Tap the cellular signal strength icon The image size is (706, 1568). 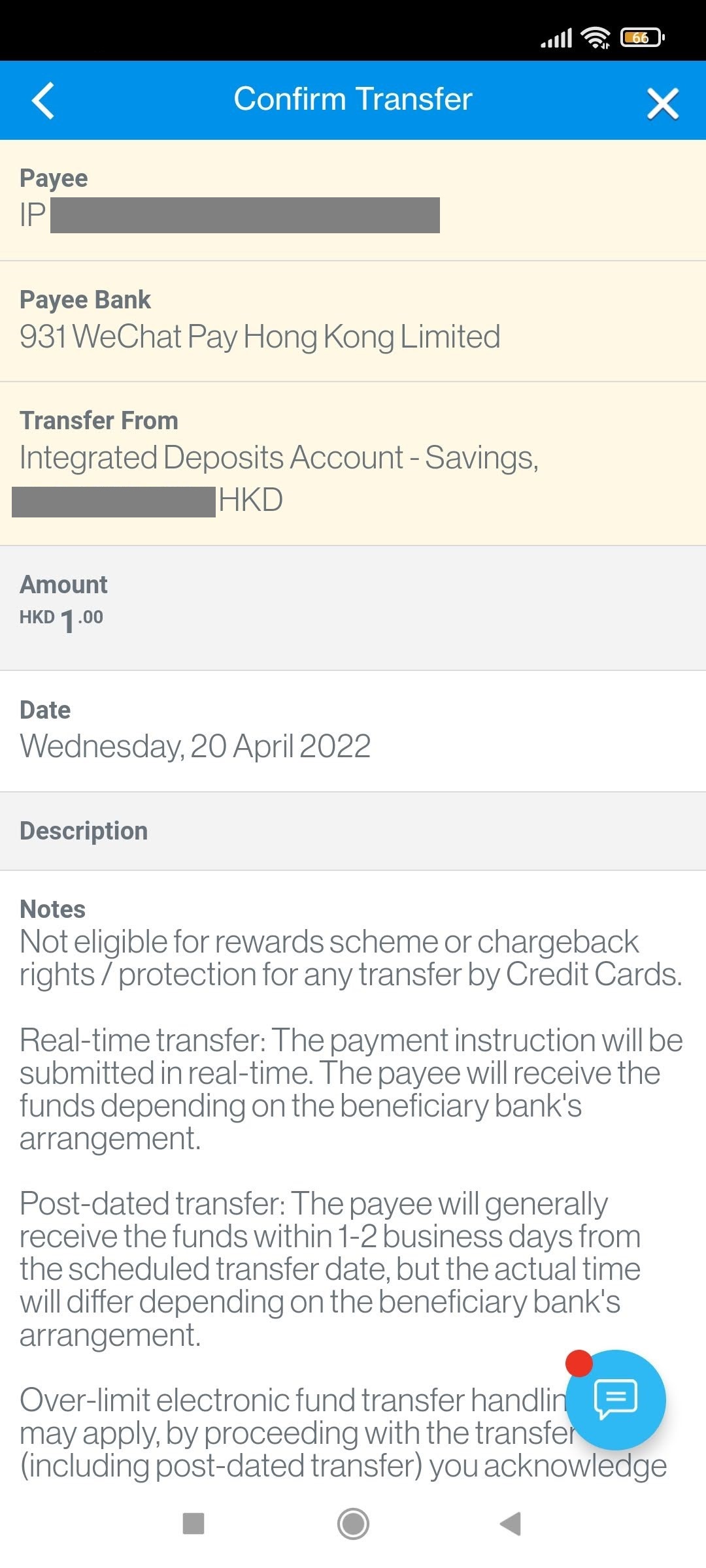point(555,37)
